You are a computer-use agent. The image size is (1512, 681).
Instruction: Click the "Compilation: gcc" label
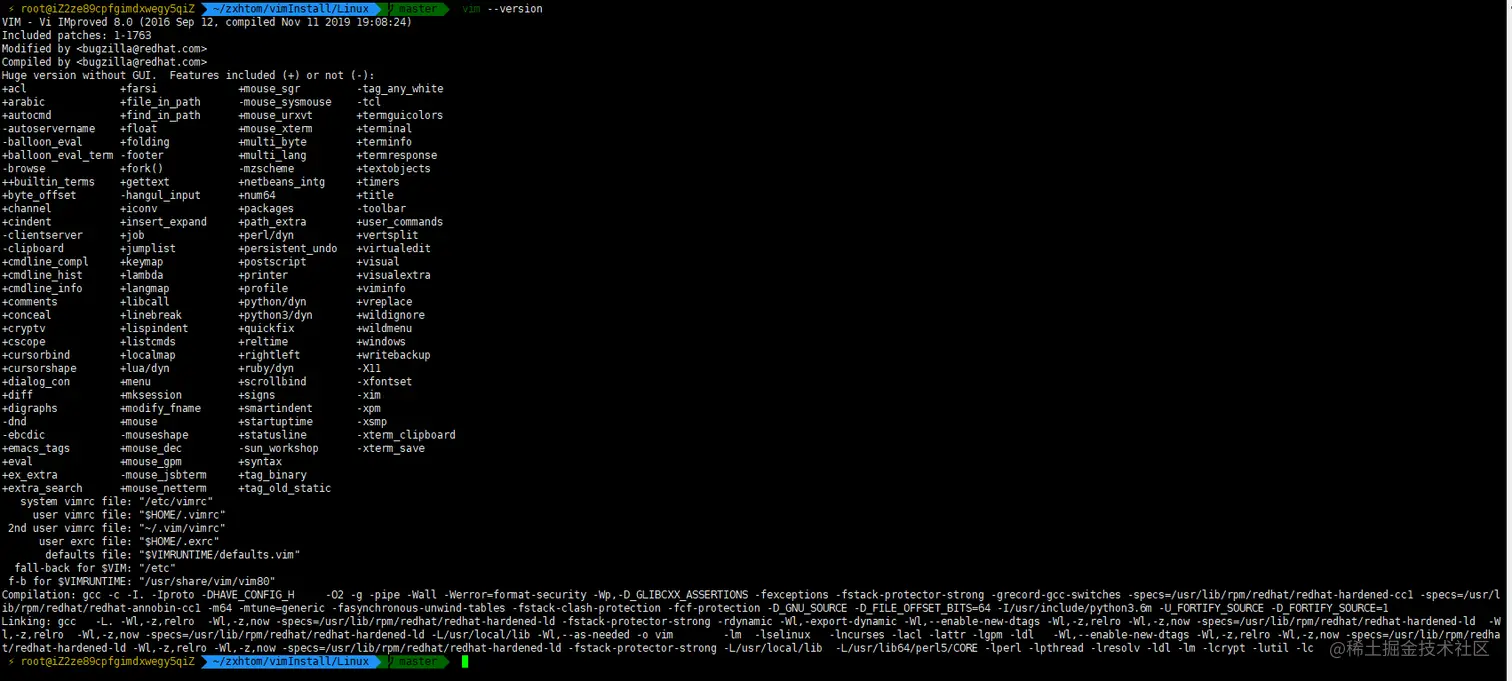pyautogui.click(x=52, y=594)
